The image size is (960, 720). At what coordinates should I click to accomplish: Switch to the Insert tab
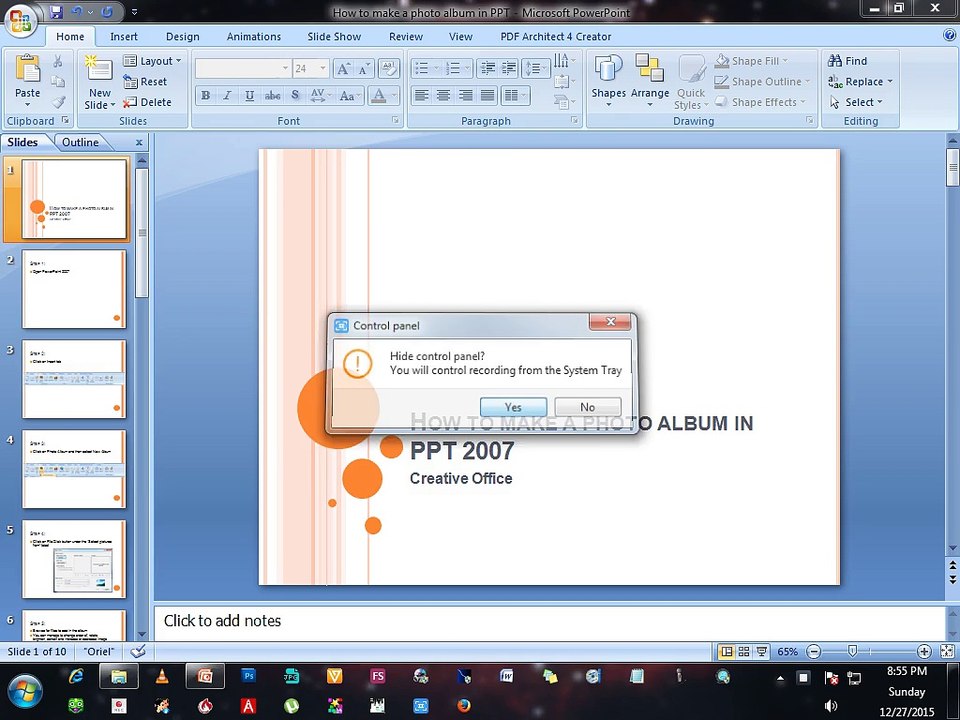[124, 37]
